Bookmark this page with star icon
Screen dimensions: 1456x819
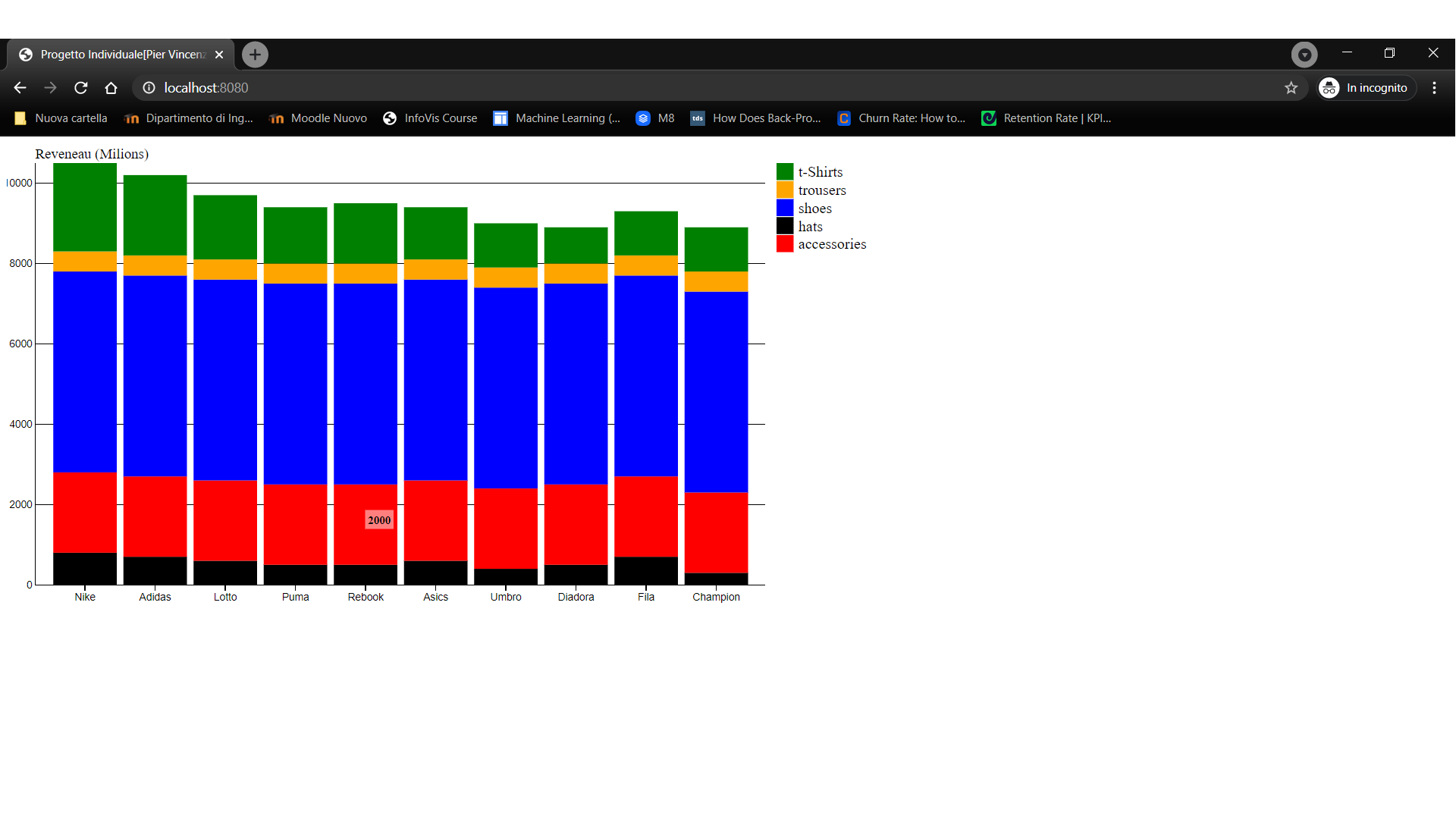1291,88
